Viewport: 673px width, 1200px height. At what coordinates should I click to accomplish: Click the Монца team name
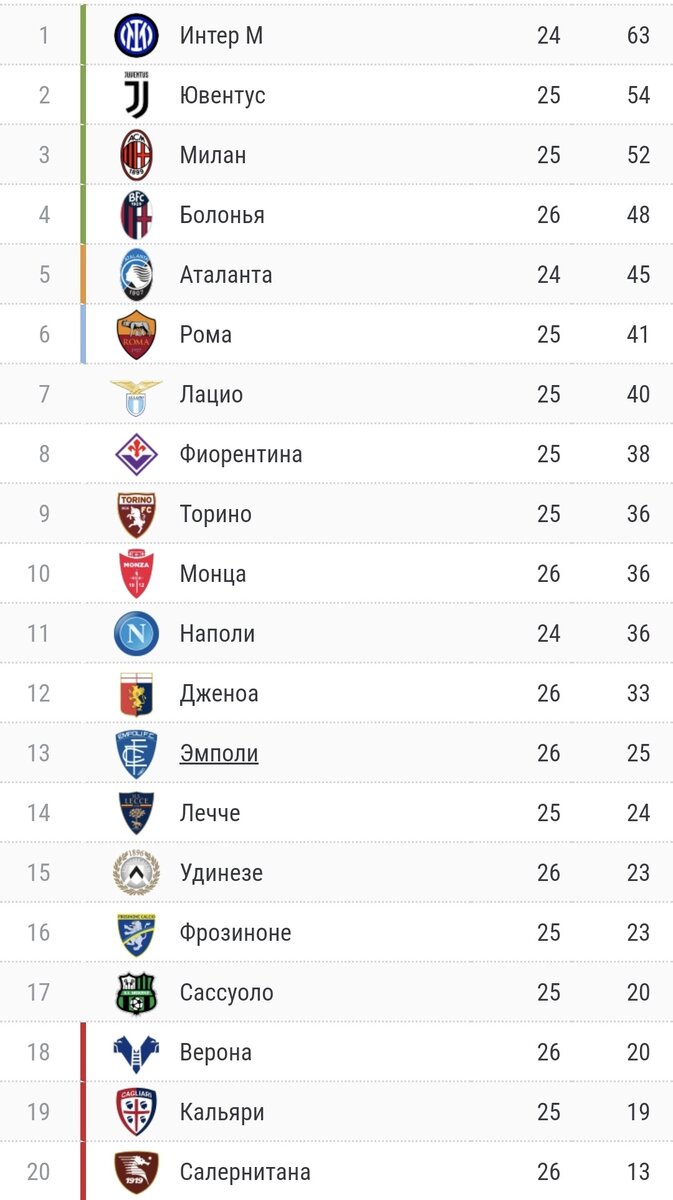click(213, 574)
